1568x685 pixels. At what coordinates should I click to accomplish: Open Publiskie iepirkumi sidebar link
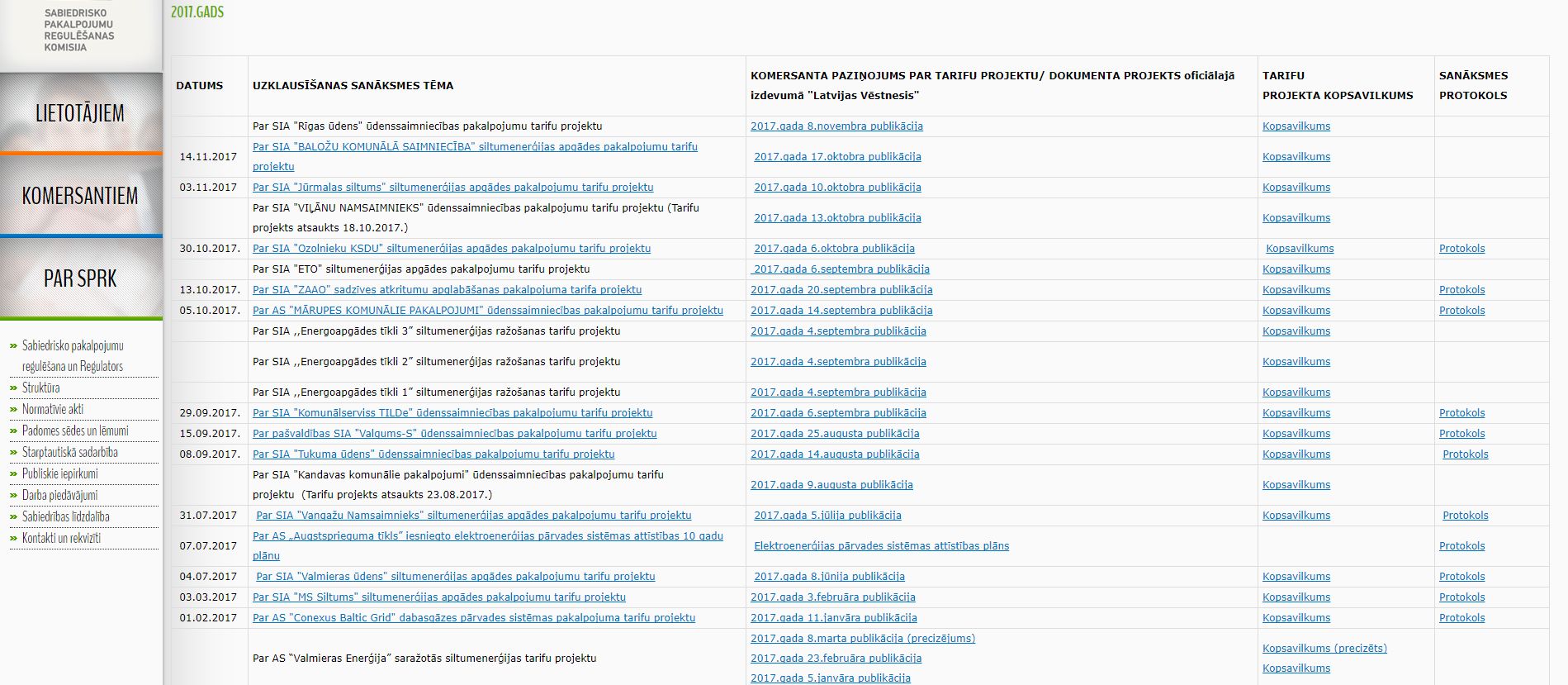[59, 473]
